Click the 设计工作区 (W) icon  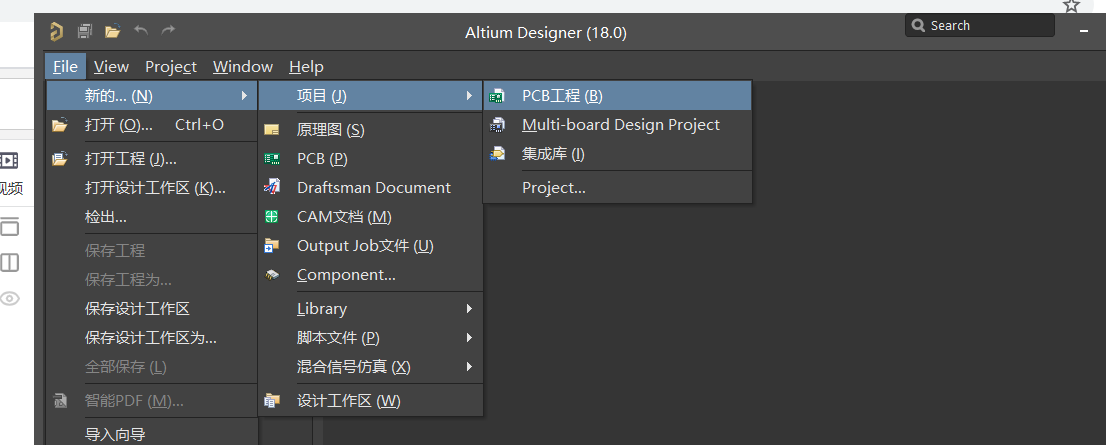[272, 401]
